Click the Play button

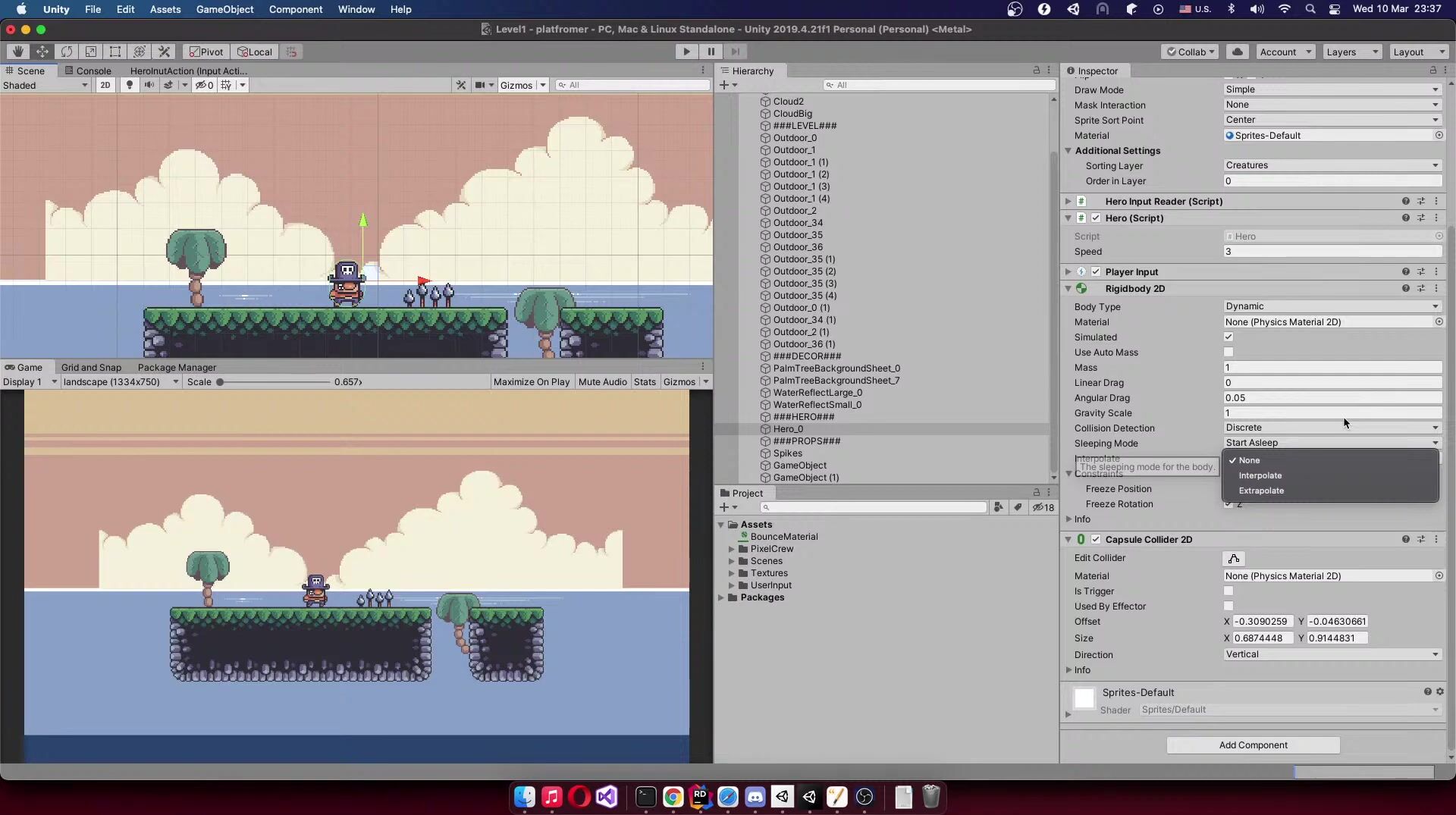tap(686, 52)
